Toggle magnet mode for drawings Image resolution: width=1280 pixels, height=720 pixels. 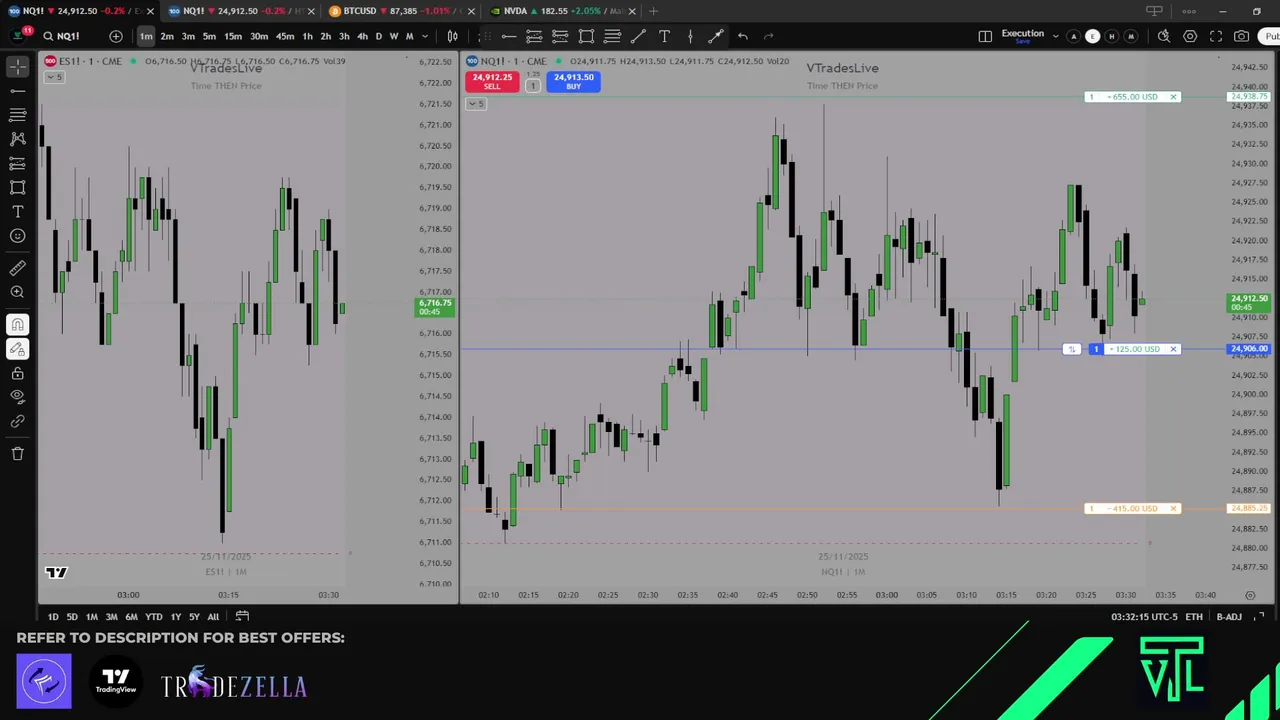click(18, 324)
